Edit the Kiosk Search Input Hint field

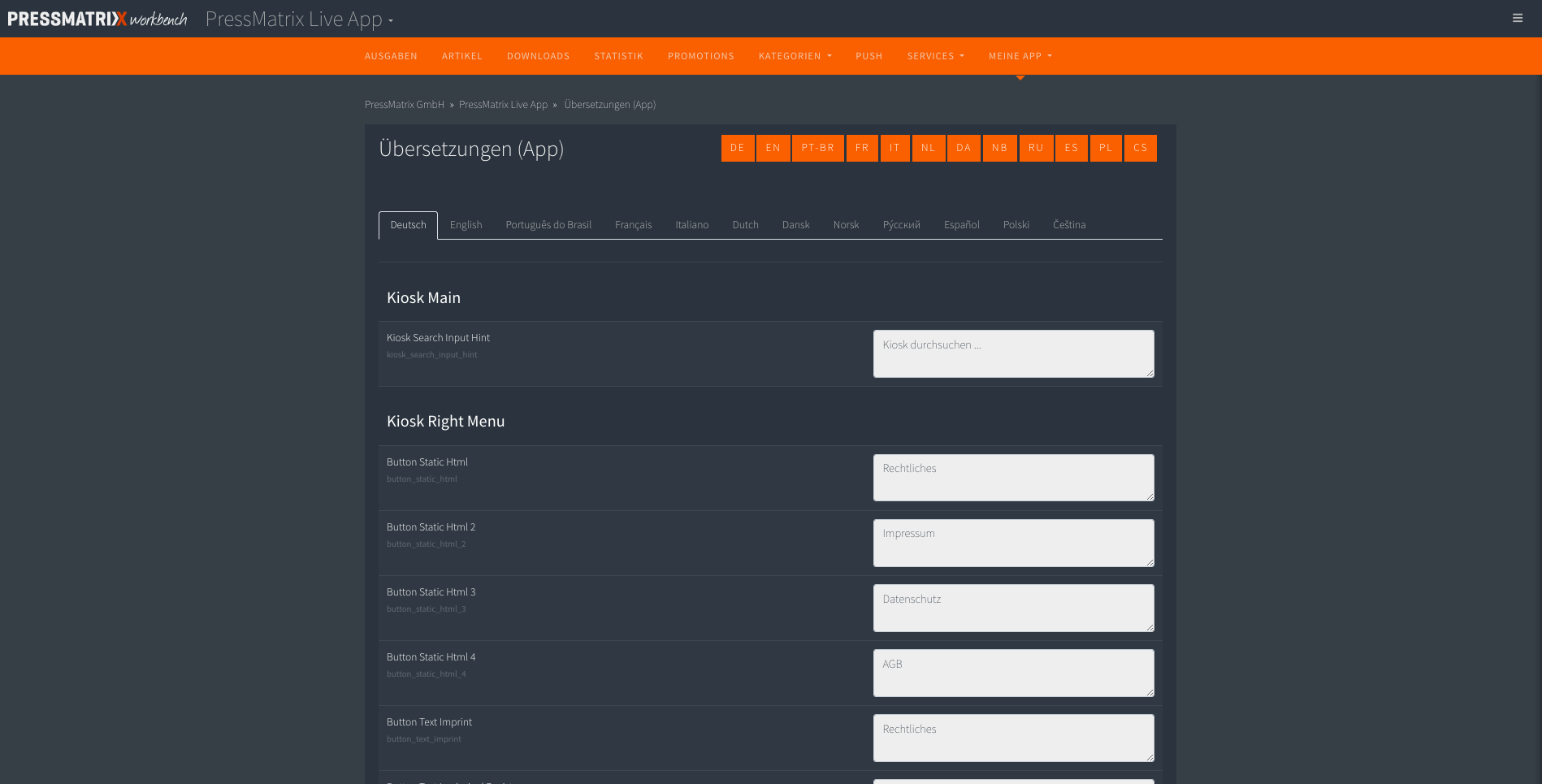(x=1014, y=353)
